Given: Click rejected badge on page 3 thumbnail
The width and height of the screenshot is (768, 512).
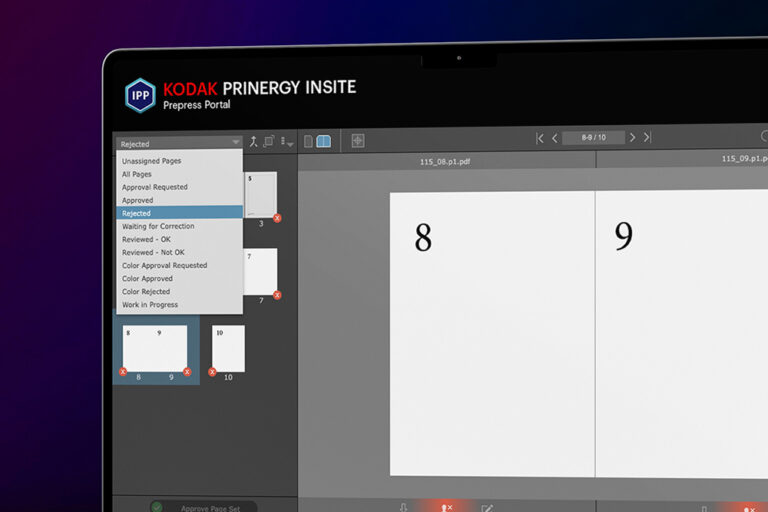Looking at the screenshot, I should pyautogui.click(x=277, y=218).
